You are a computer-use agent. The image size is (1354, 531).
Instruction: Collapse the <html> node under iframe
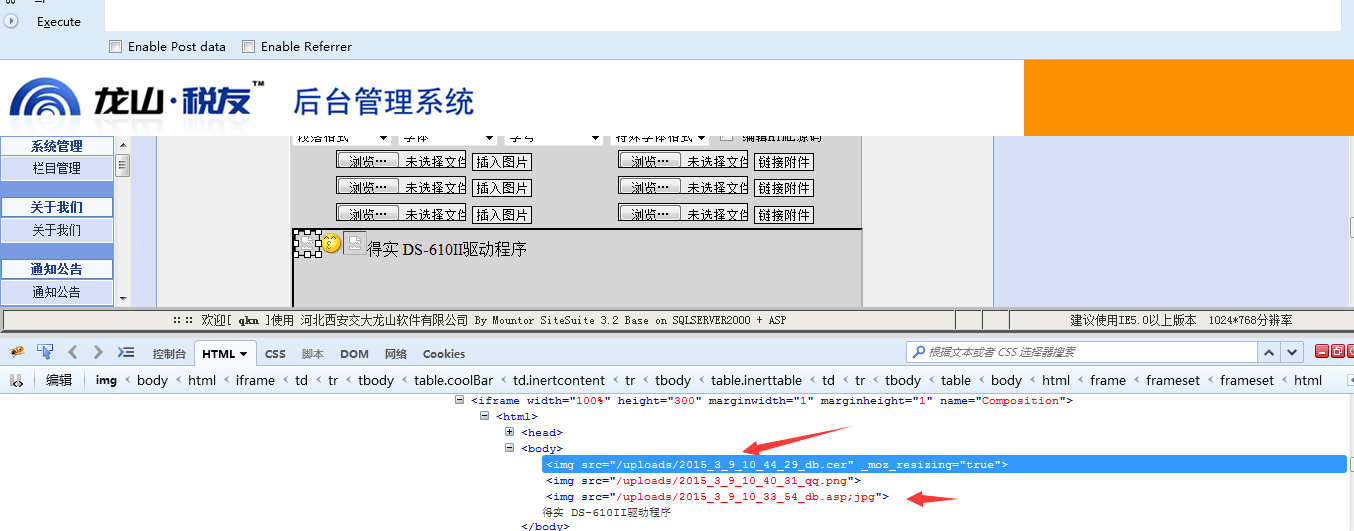click(484, 416)
